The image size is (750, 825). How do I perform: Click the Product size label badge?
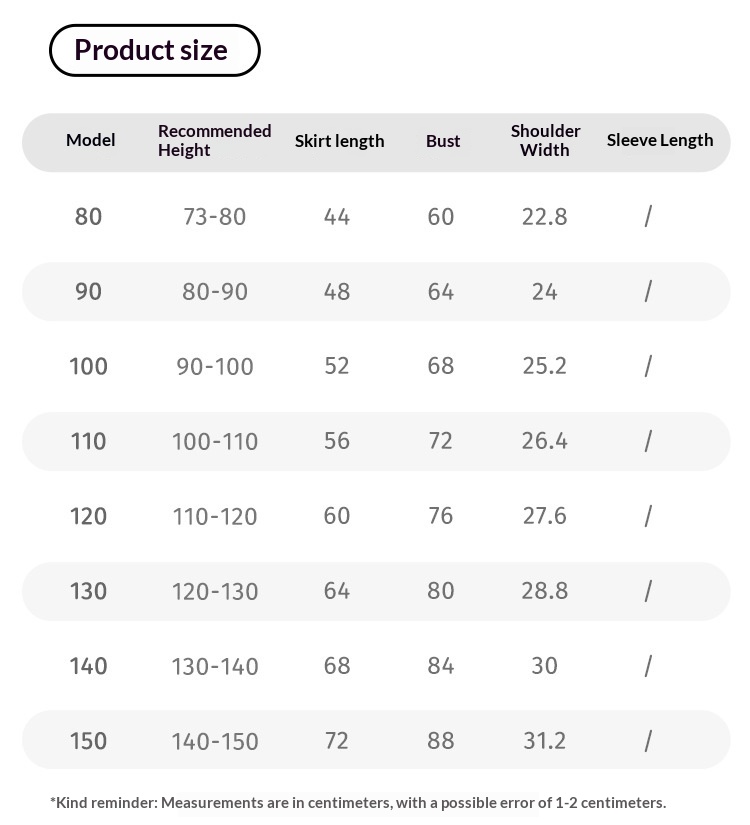155,50
